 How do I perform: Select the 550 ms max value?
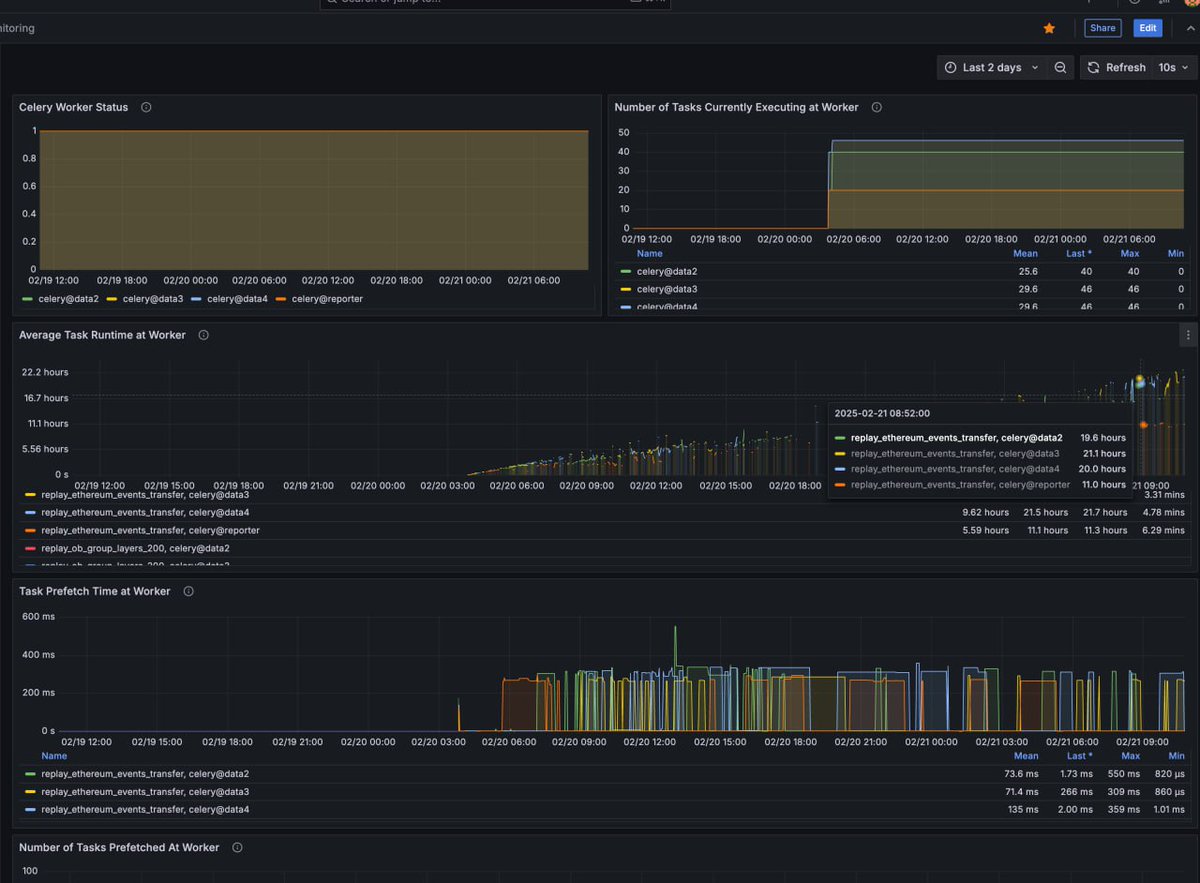tap(1123, 774)
